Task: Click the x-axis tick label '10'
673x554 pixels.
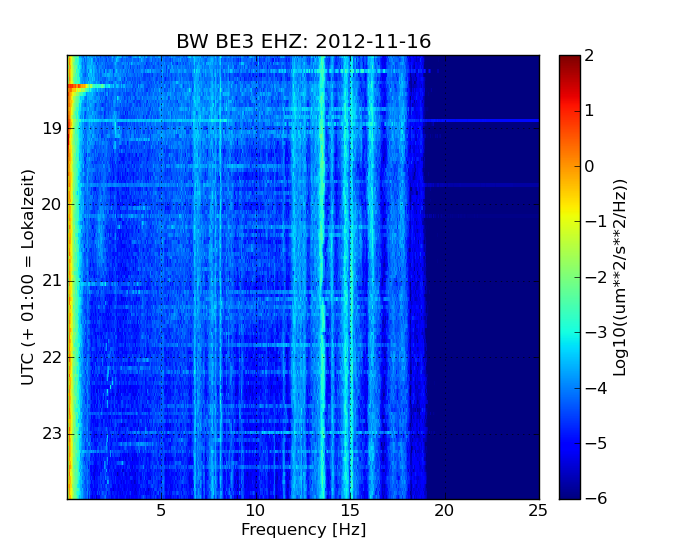Action: pyautogui.click(x=255, y=511)
